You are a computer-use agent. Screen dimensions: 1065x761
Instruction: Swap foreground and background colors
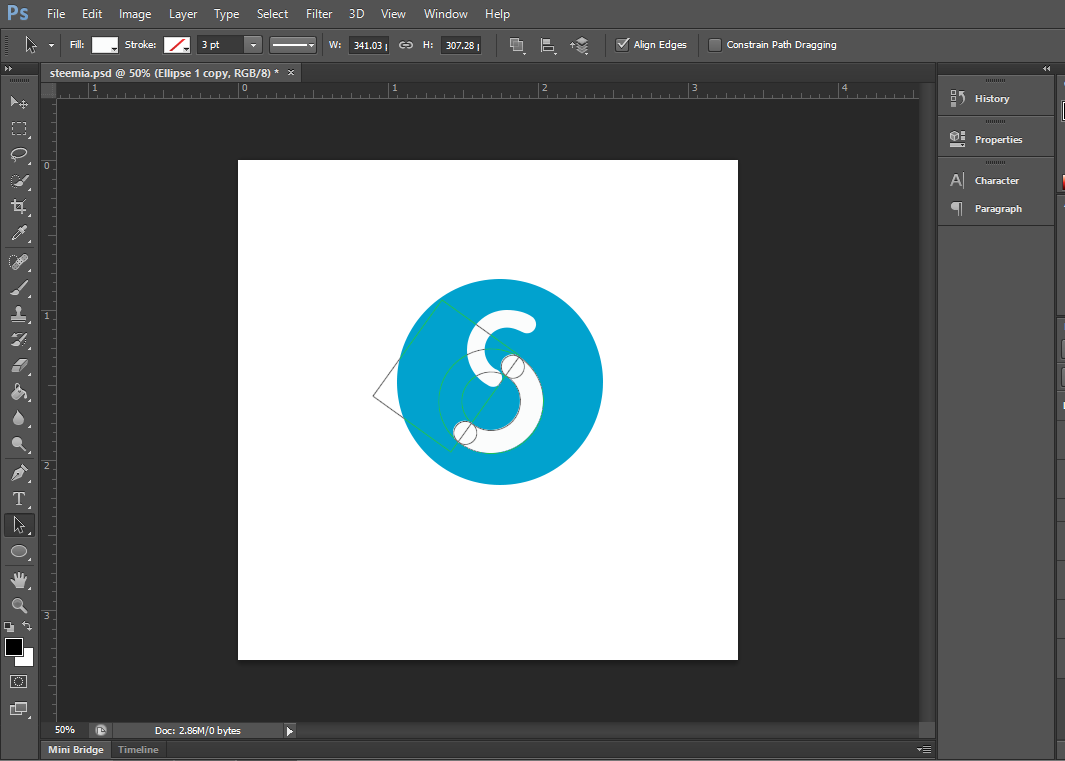27,626
